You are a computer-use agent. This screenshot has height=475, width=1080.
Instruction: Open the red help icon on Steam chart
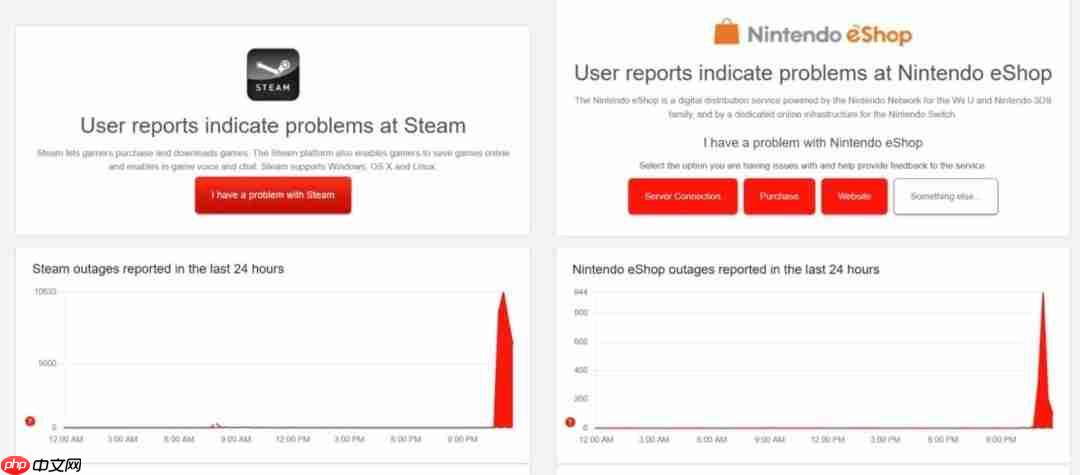[30, 421]
